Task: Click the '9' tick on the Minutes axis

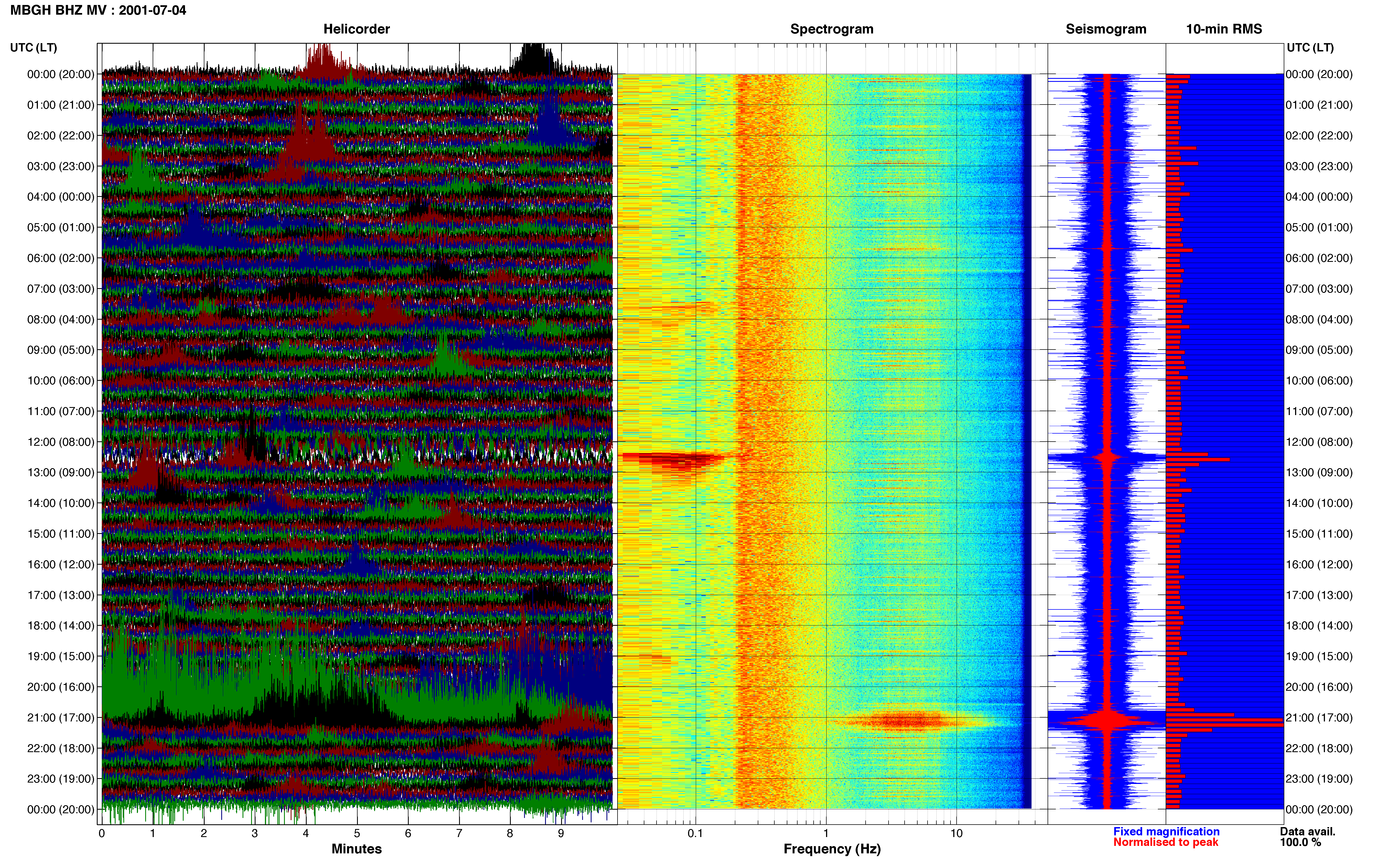Action: click(561, 833)
